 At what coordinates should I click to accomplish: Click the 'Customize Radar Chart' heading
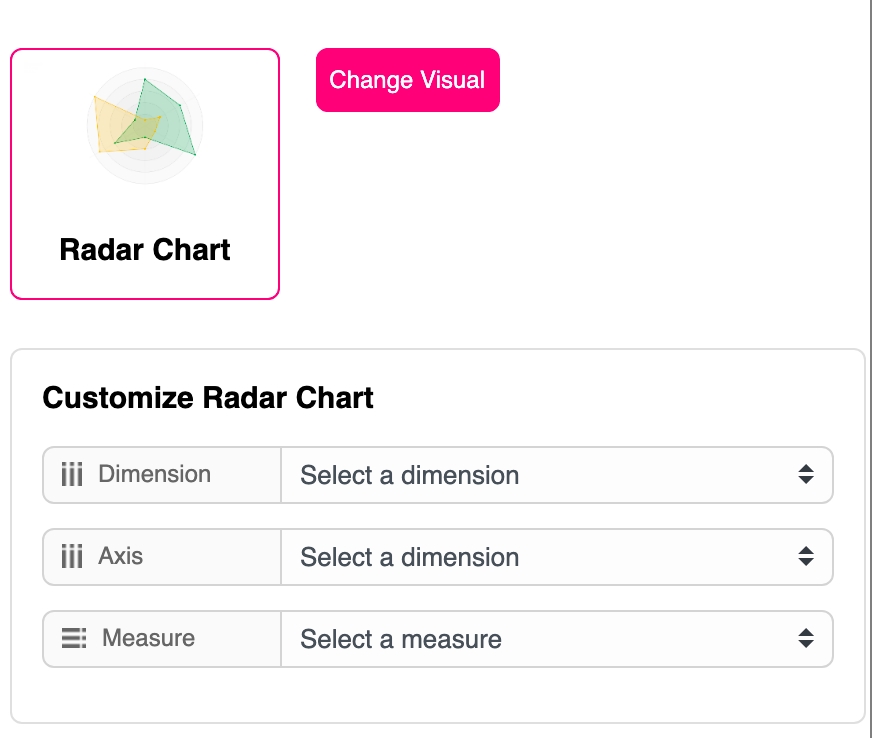pos(208,398)
